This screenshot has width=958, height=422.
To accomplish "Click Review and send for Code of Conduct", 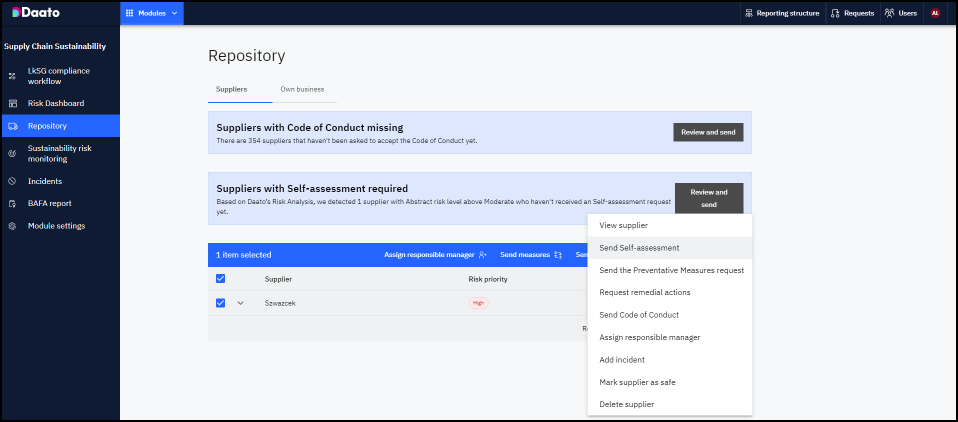I will [x=708, y=132].
